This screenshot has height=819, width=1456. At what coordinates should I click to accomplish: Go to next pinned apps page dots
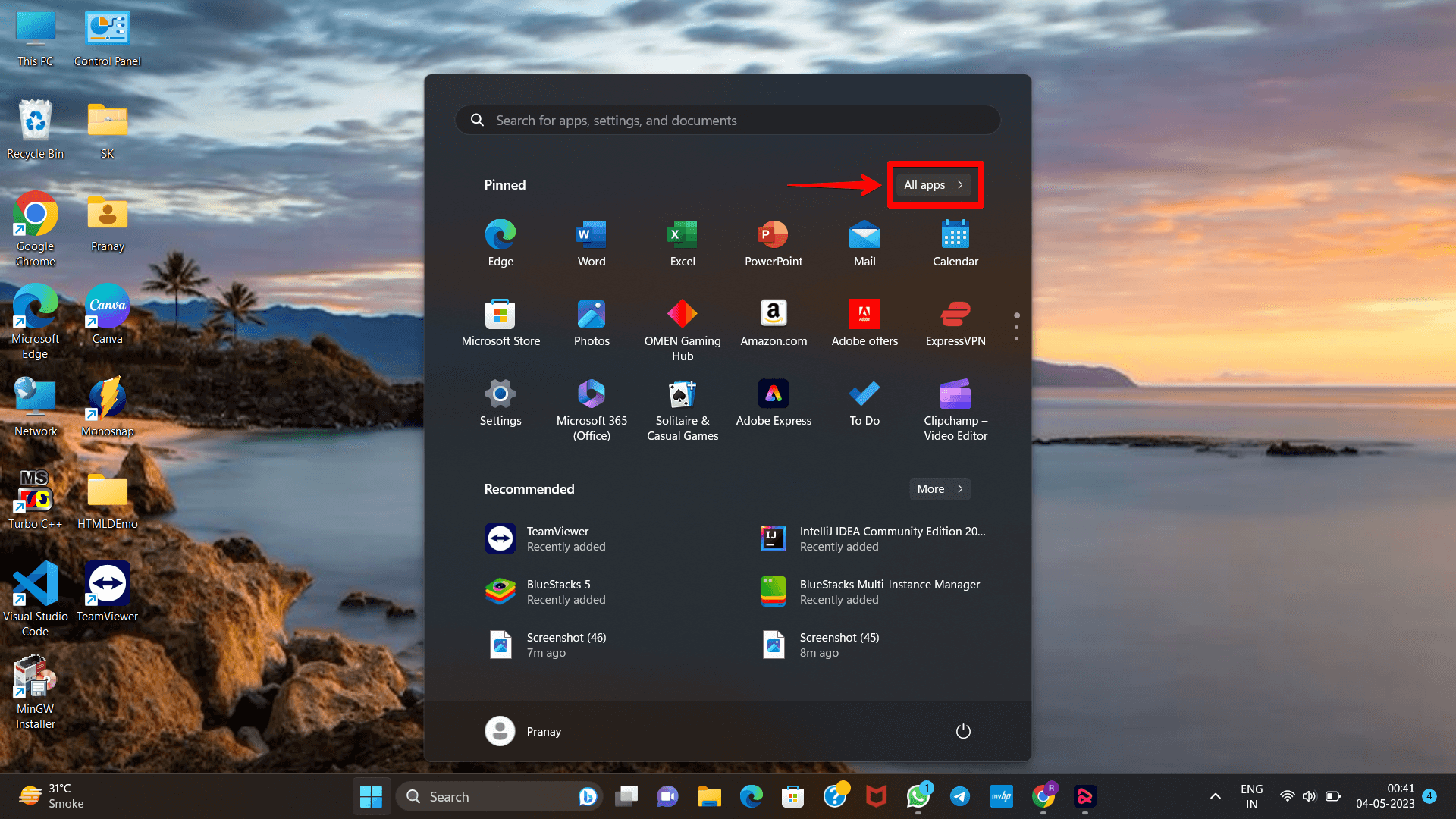pyautogui.click(x=1016, y=327)
